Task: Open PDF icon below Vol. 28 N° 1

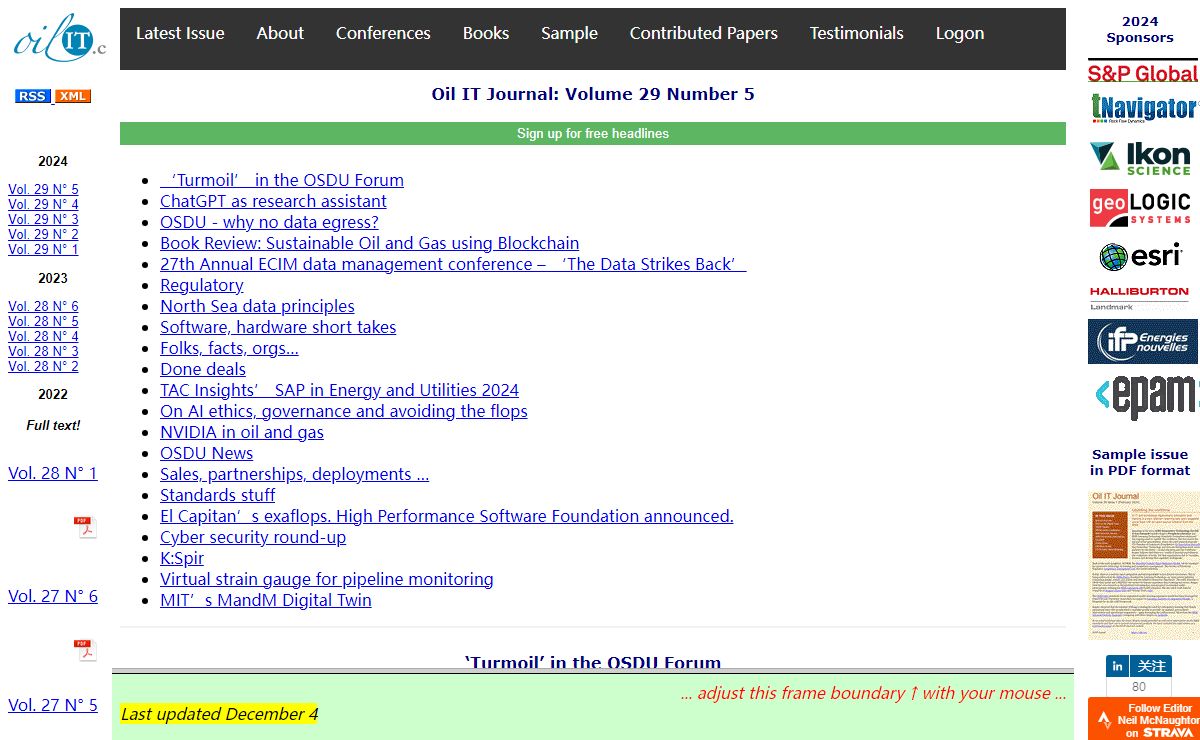Action: pyautogui.click(x=86, y=527)
